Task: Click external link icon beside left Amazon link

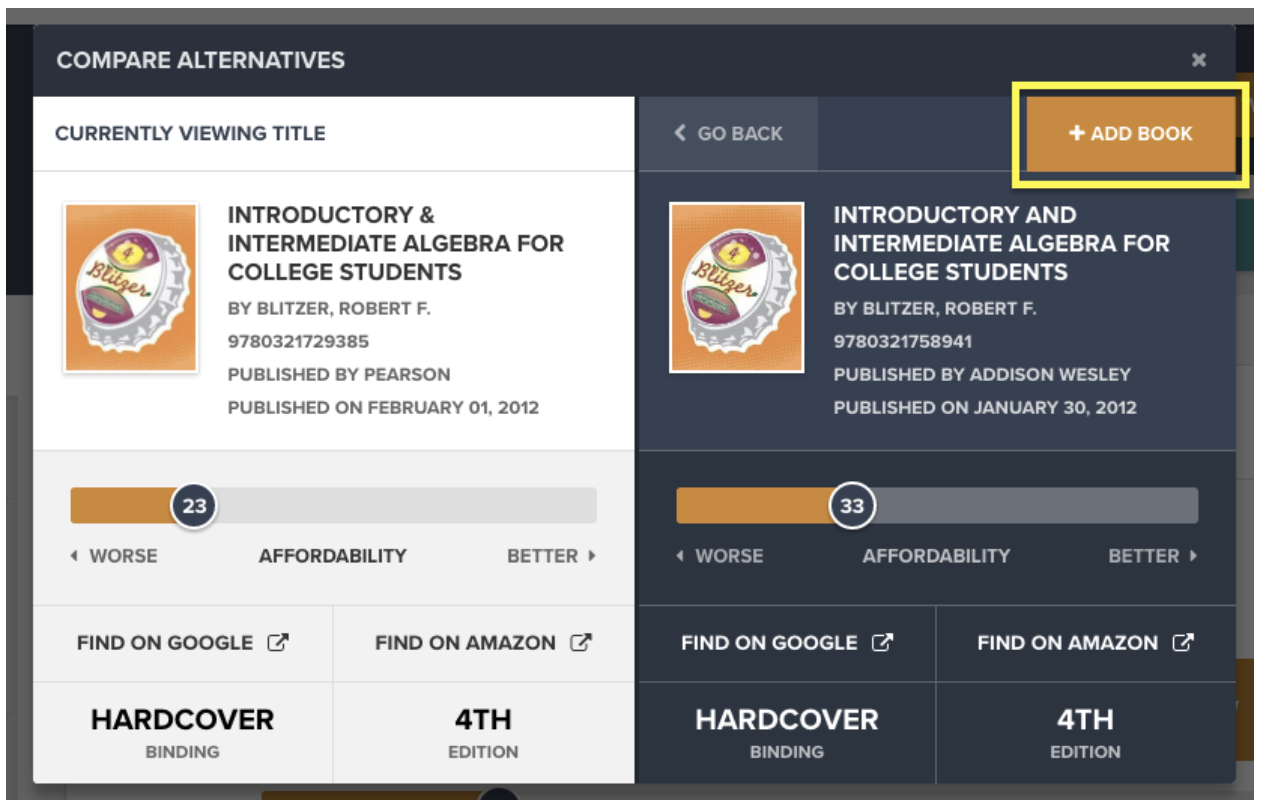Action: tap(581, 643)
